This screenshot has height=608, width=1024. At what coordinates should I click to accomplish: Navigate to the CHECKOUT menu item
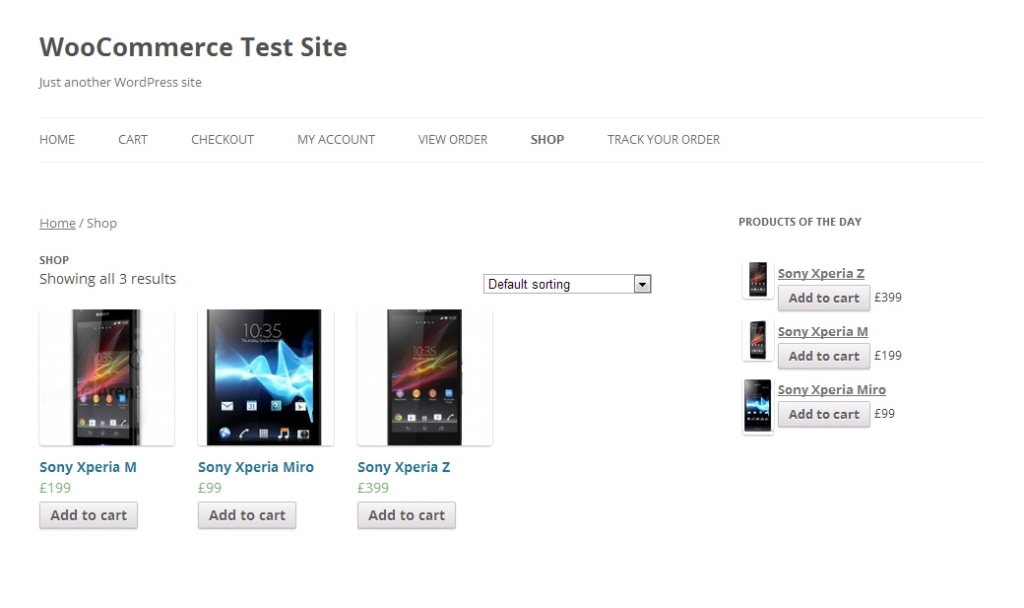click(222, 139)
